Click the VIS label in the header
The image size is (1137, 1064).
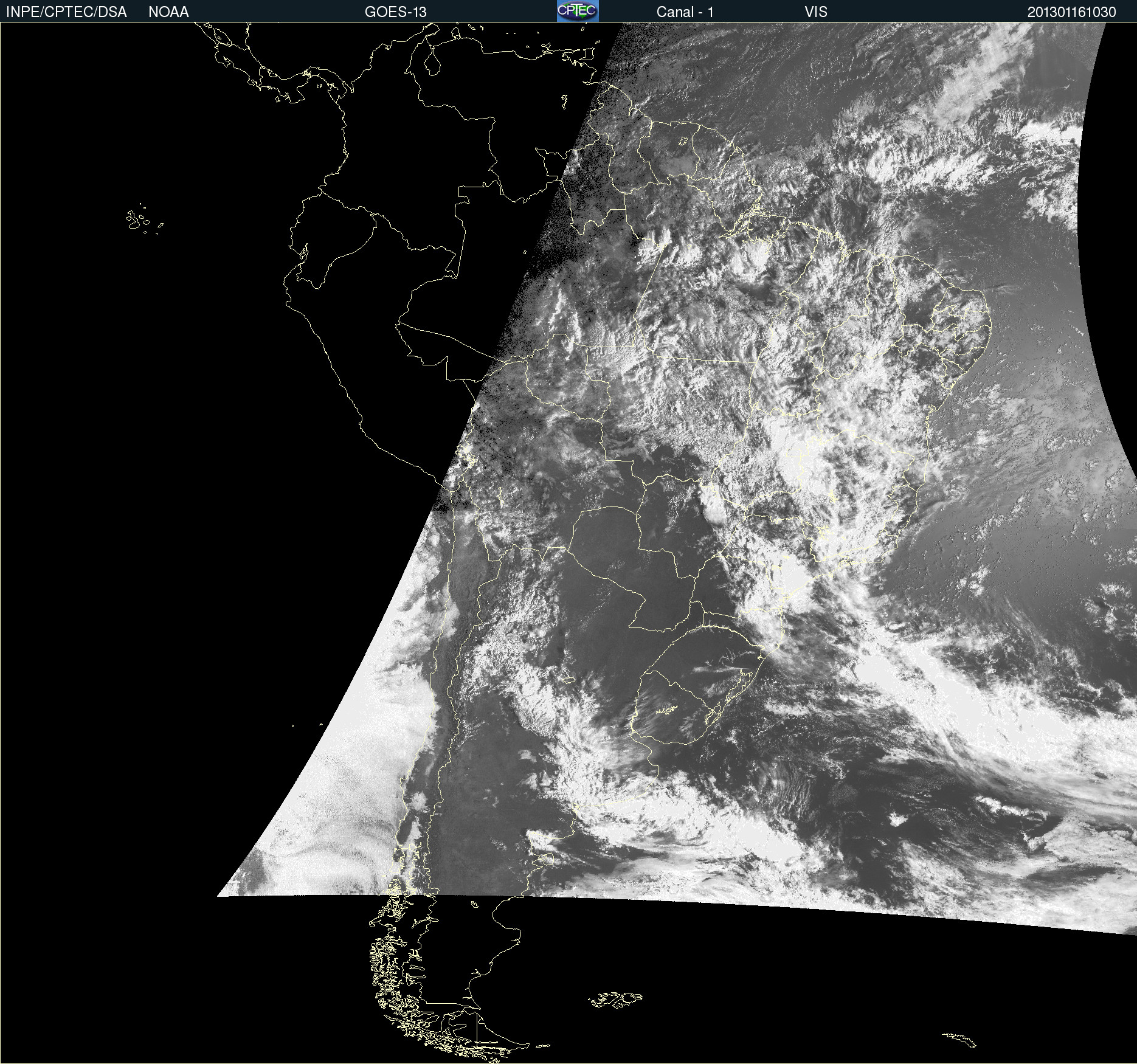(x=816, y=12)
